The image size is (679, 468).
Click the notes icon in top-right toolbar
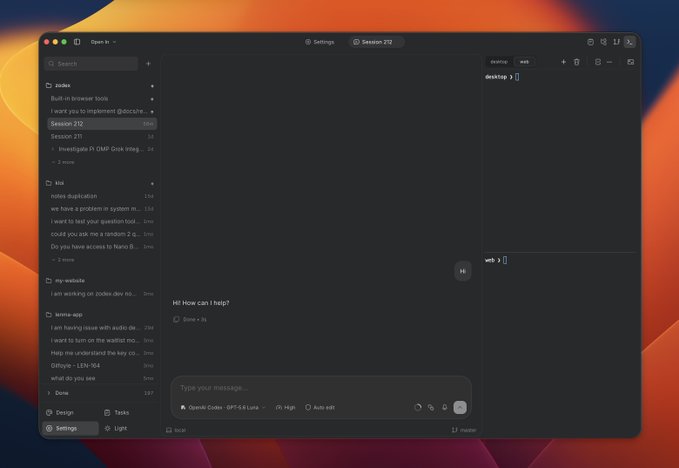pyautogui.click(x=590, y=42)
